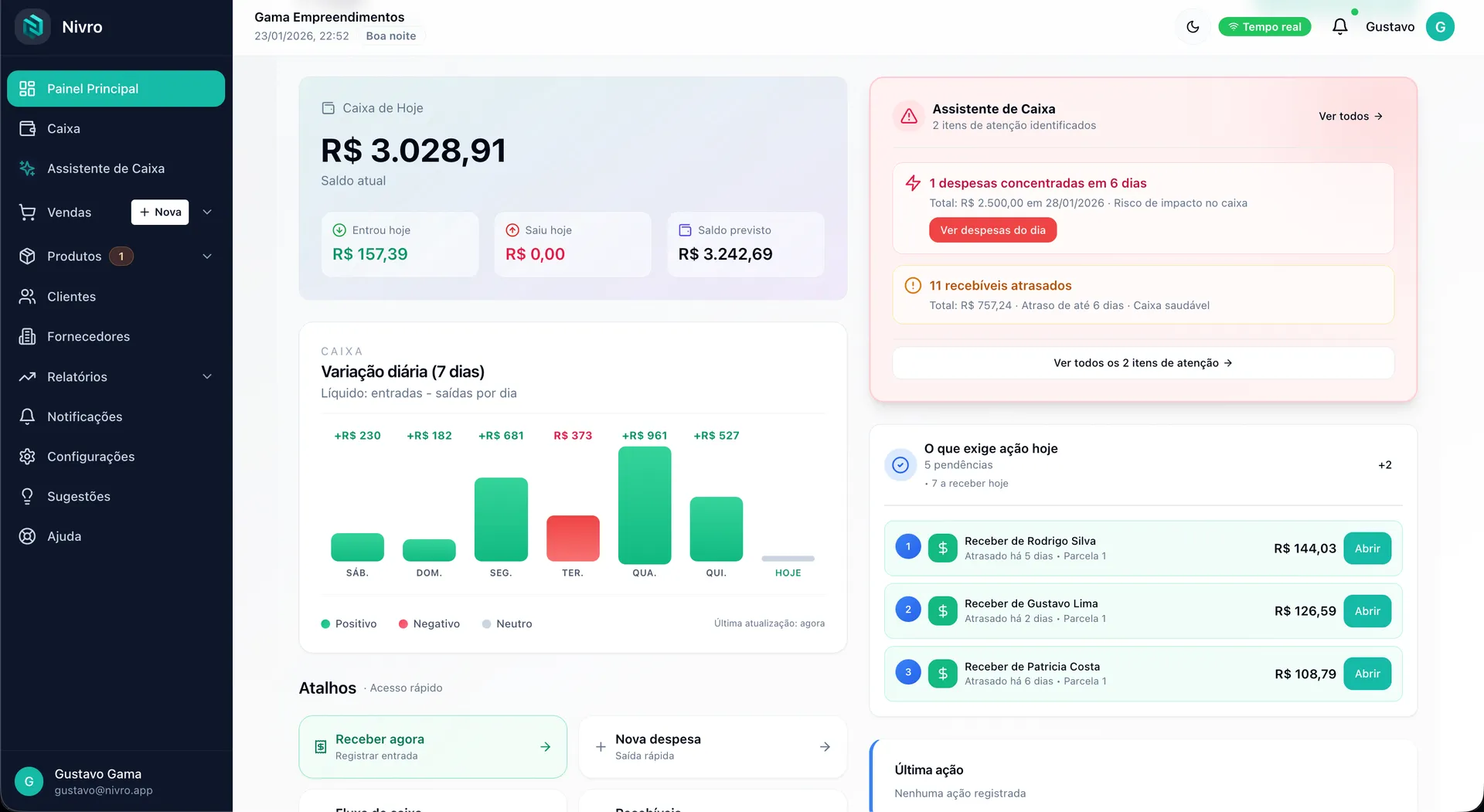This screenshot has height=812, width=1484.
Task: Expand the Produtos submenu chevron
Action: (x=207, y=257)
